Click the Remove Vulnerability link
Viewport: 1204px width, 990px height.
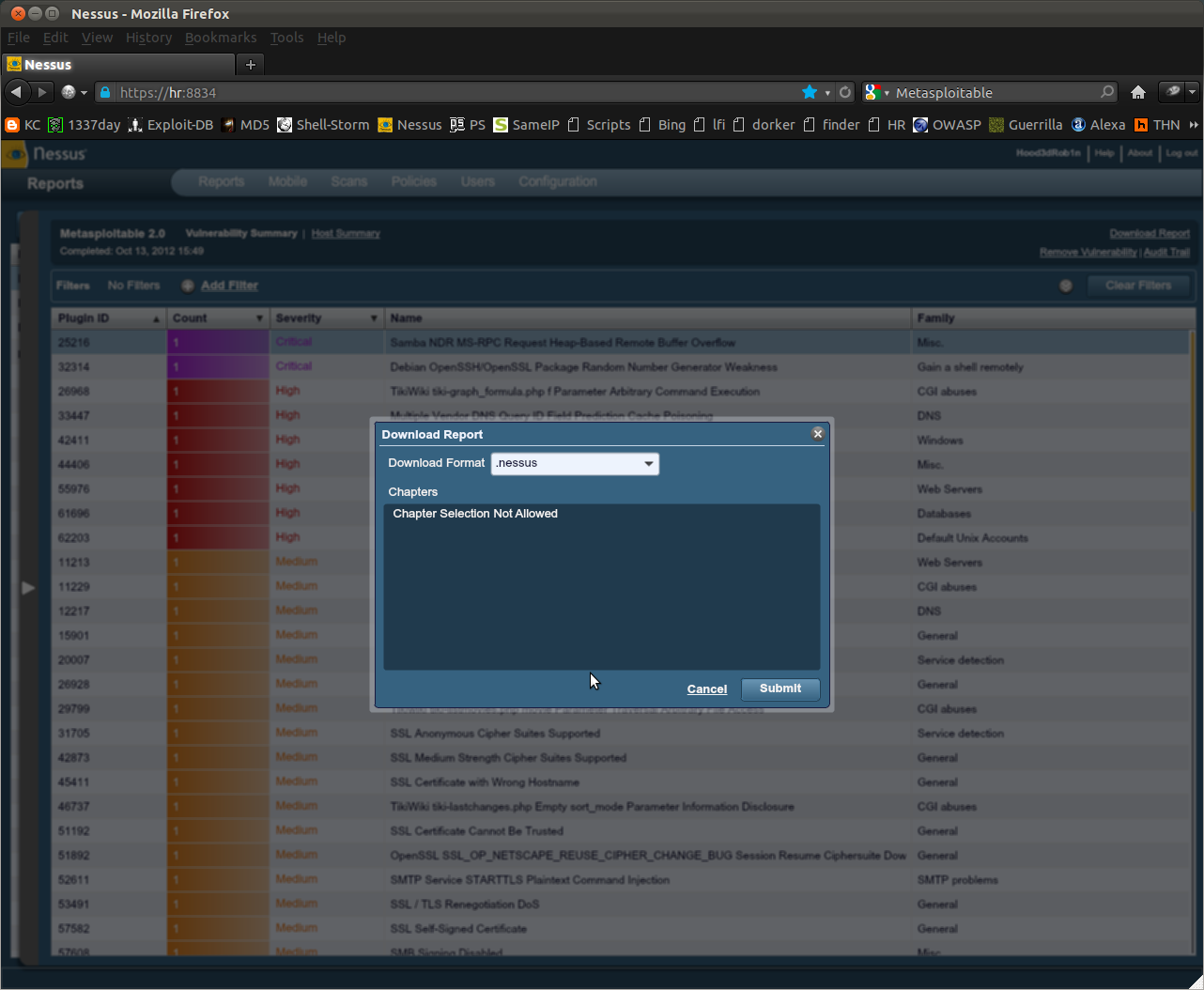click(x=1088, y=252)
